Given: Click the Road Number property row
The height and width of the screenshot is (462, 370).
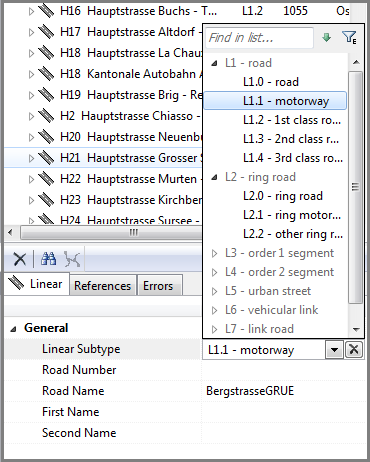Looking at the screenshot, I should pos(185,370).
